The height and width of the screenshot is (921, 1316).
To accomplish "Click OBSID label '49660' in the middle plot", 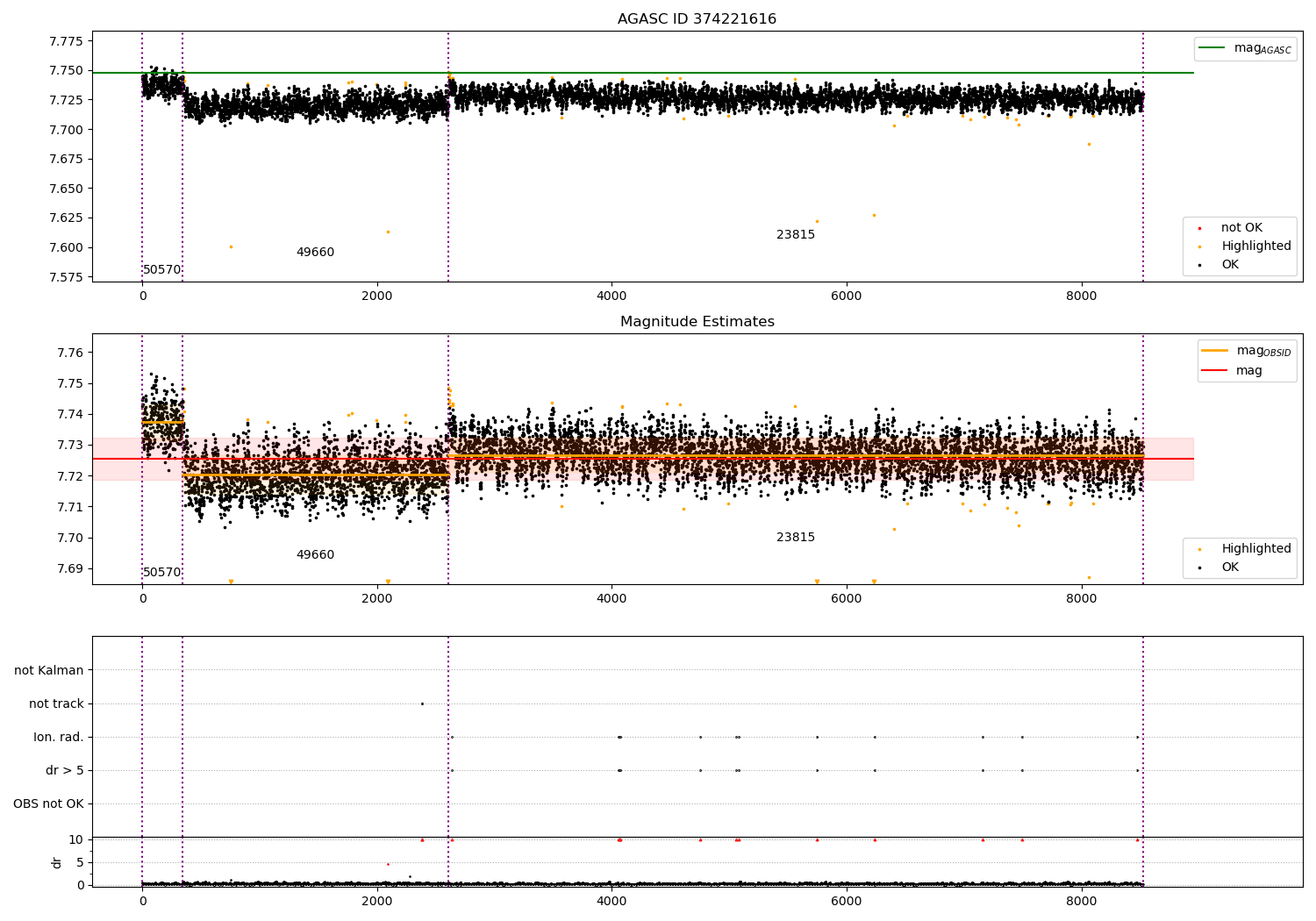I will [x=315, y=555].
